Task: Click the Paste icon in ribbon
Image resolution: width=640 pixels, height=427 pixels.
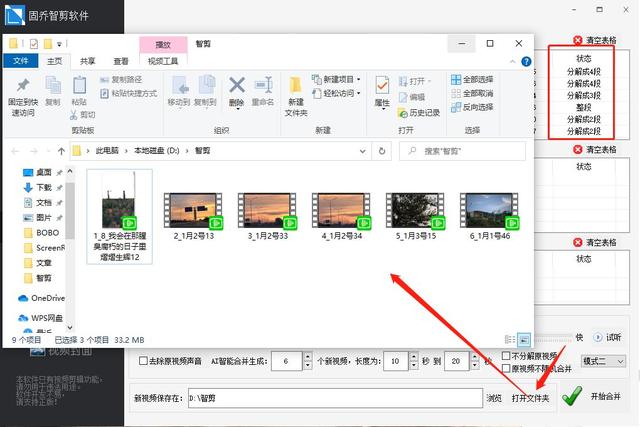Action: click(x=79, y=86)
